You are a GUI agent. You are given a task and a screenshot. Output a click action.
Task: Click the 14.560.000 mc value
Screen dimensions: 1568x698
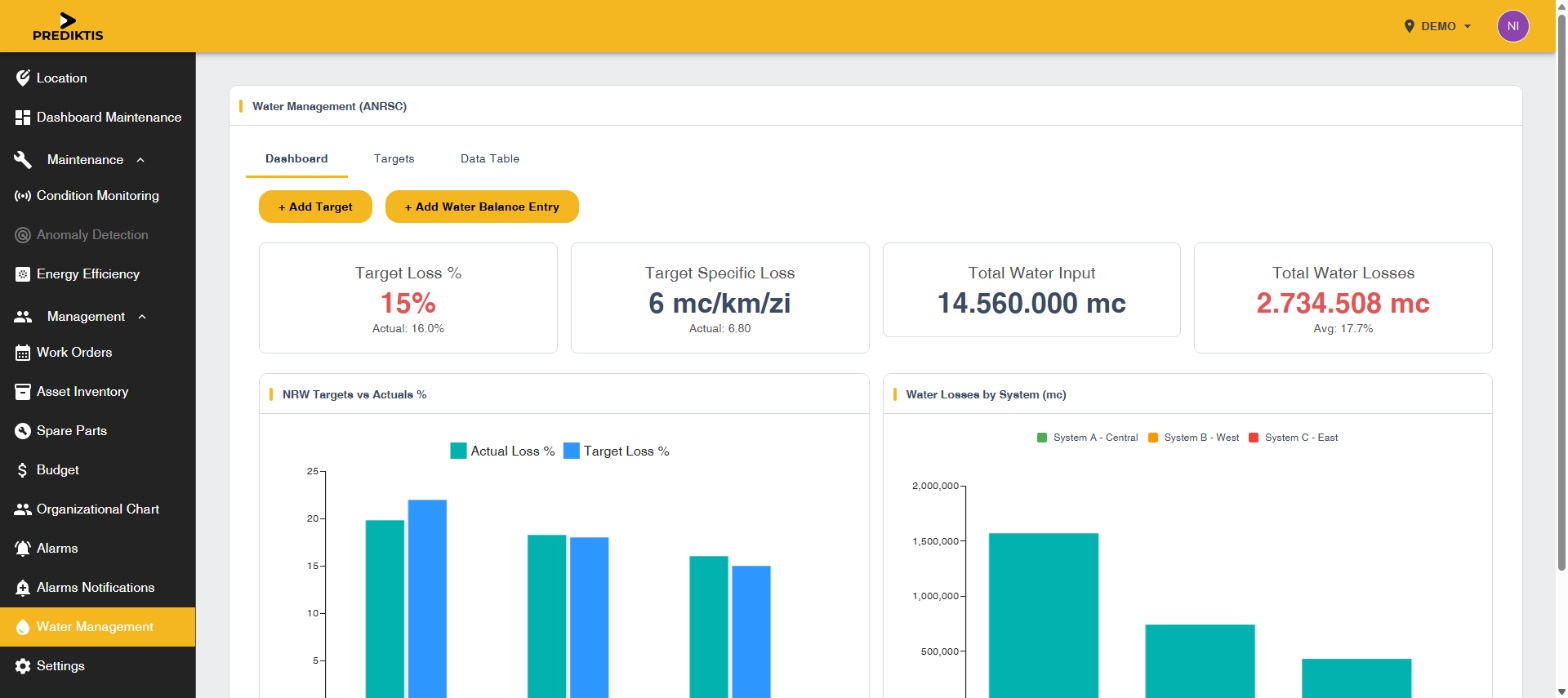coord(1031,303)
